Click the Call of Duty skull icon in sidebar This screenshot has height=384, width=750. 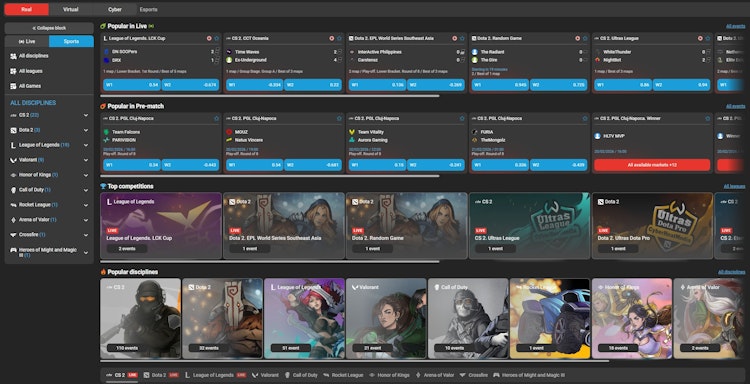tap(13, 190)
